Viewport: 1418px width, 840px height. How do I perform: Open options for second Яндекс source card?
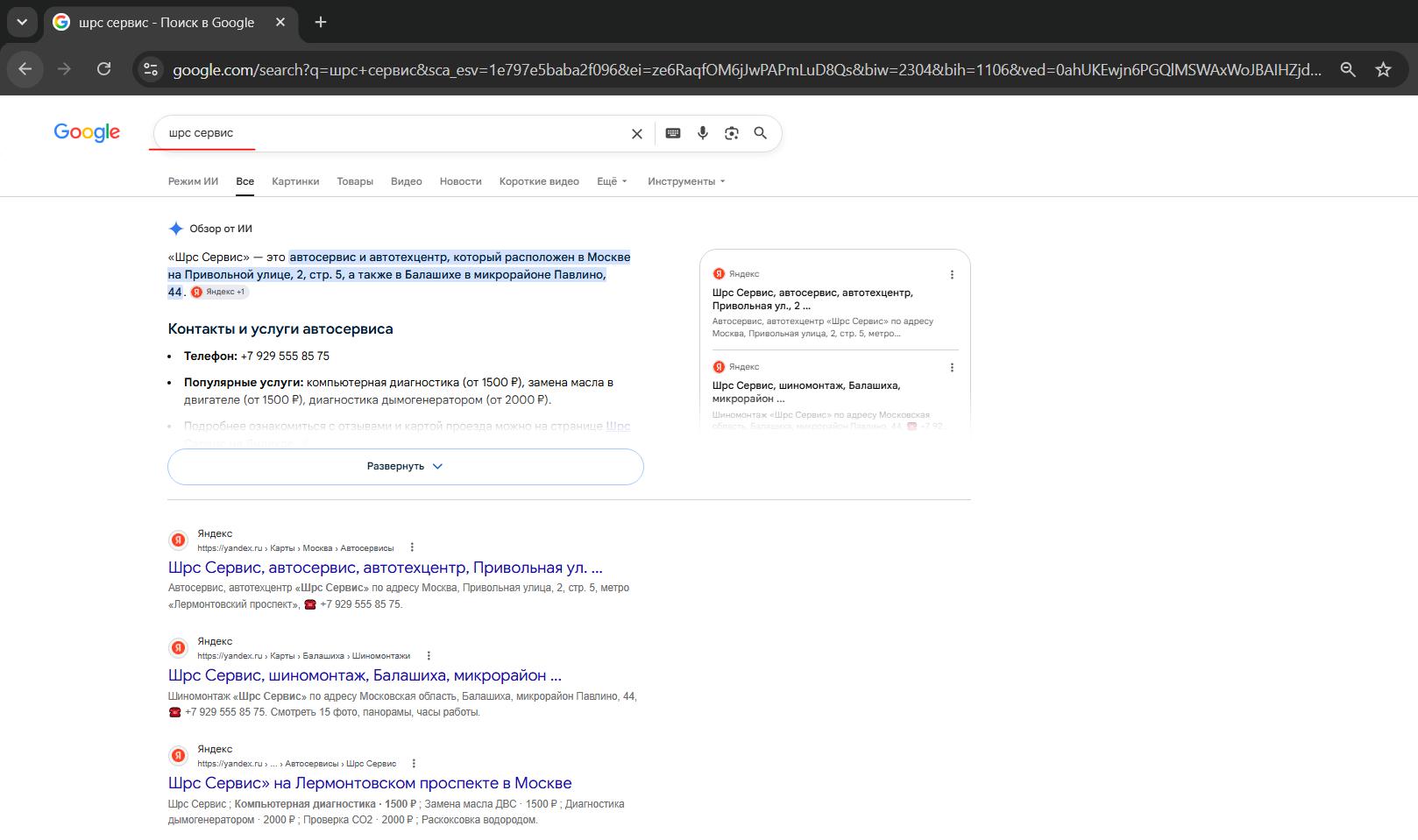tap(952, 367)
